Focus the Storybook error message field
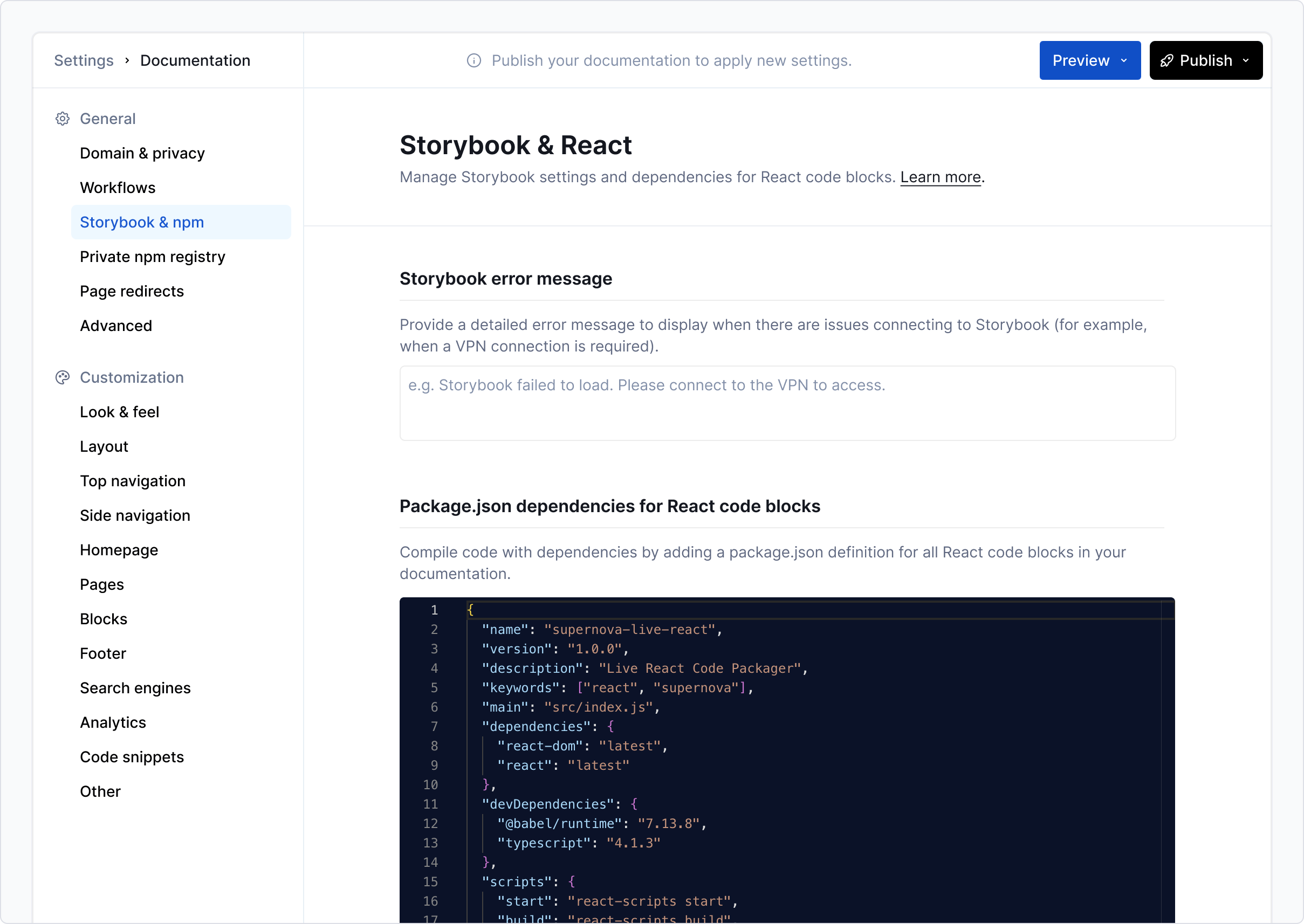 pos(787,403)
